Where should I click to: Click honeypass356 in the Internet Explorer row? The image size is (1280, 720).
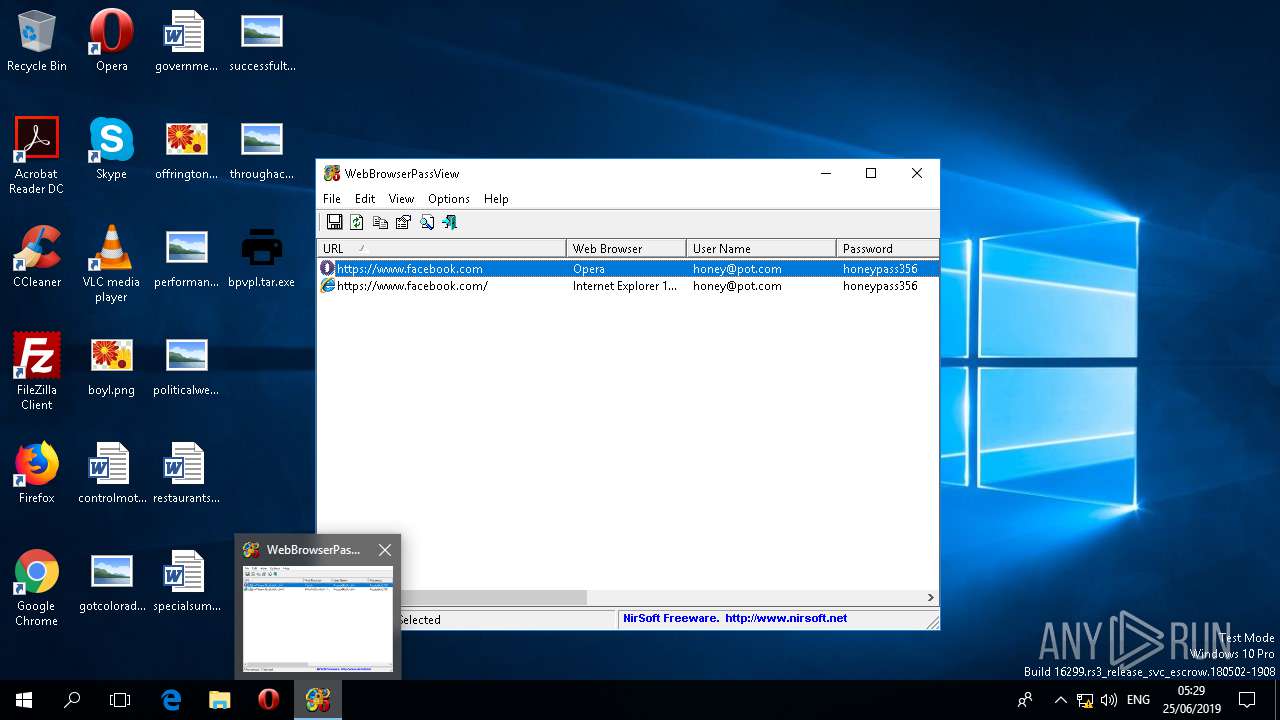(x=880, y=286)
